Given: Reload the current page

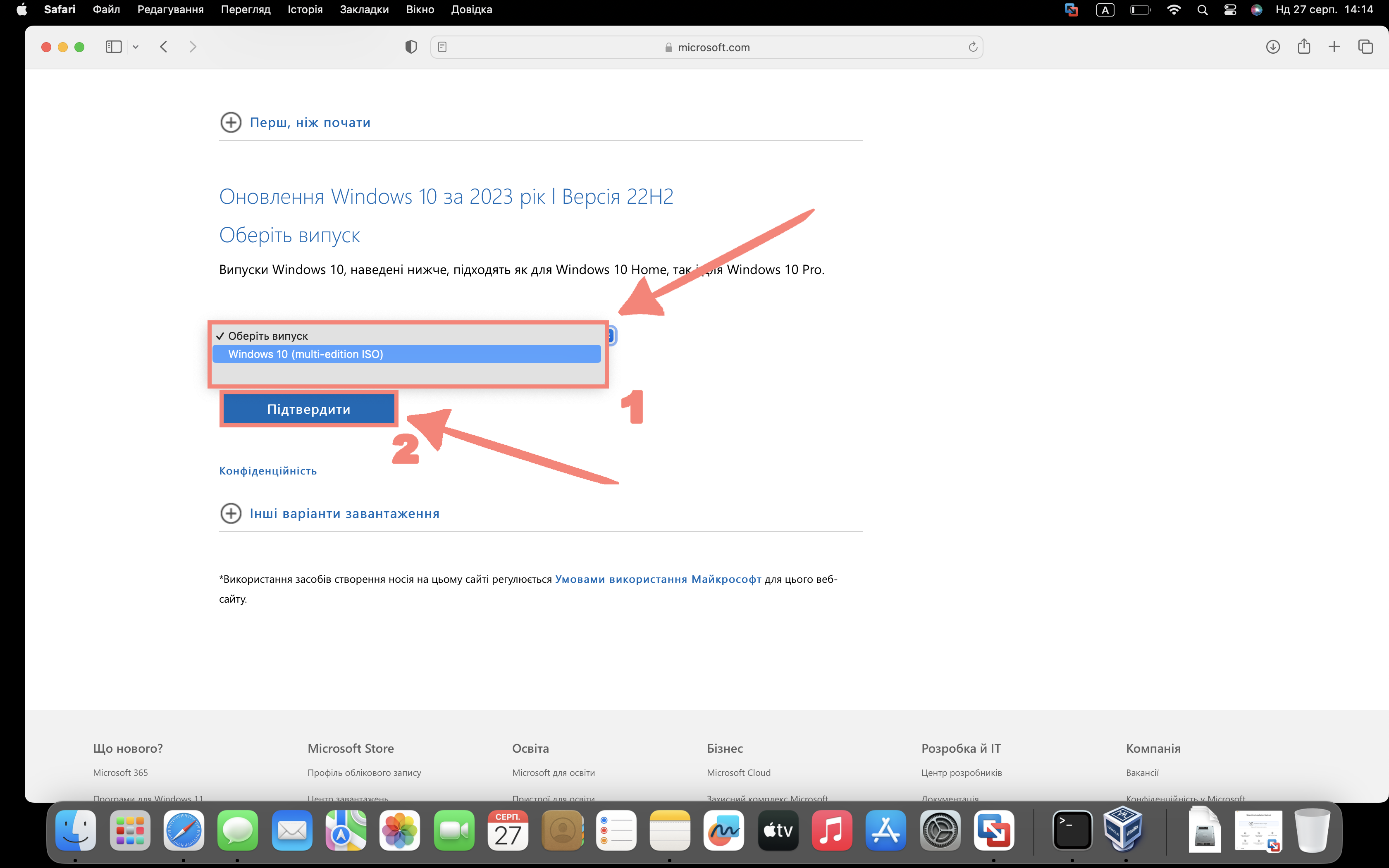Looking at the screenshot, I should pos(972,47).
